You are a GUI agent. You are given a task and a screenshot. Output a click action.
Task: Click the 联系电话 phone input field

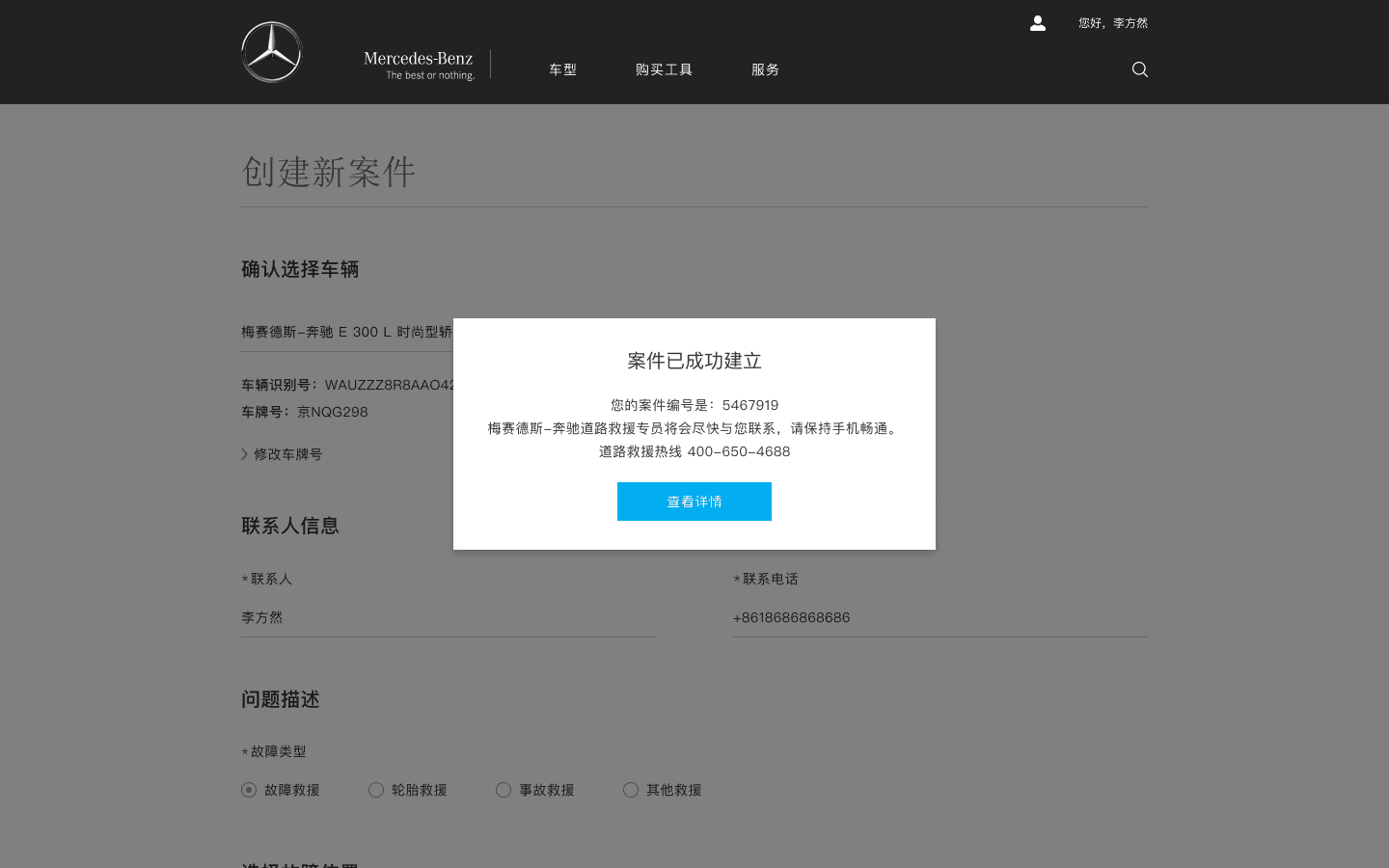coord(940,617)
